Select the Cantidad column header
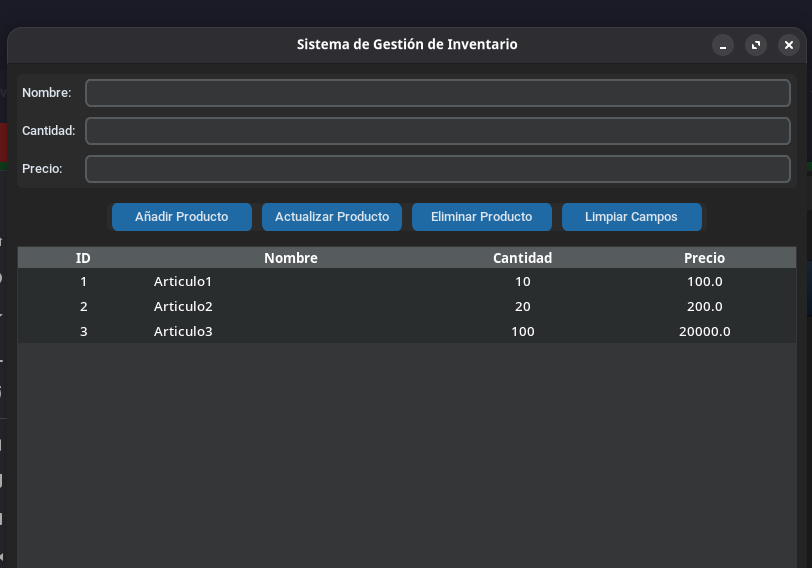 [x=522, y=258]
